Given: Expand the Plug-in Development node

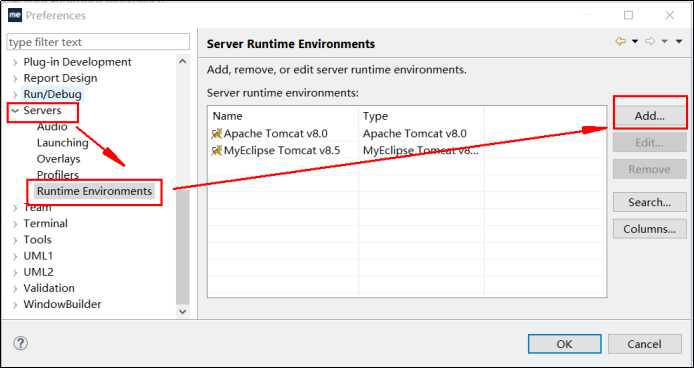Looking at the screenshot, I should (15, 62).
